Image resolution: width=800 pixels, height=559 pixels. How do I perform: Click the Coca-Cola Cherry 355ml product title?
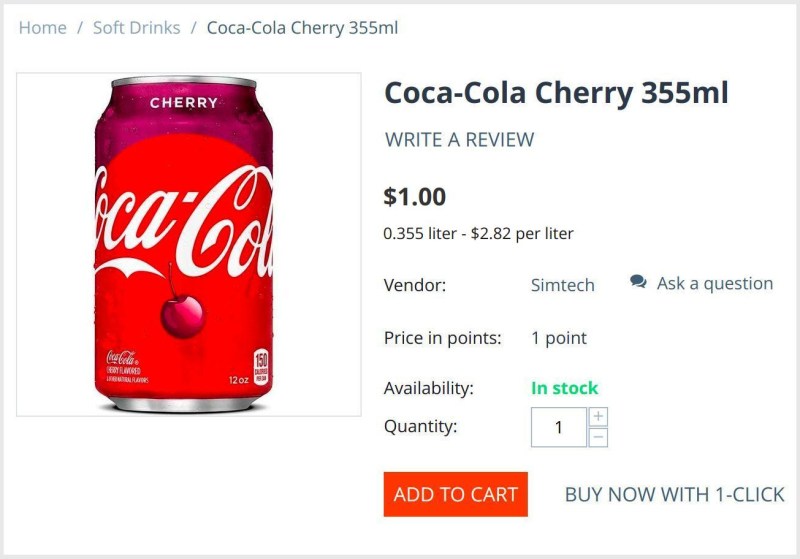[556, 93]
